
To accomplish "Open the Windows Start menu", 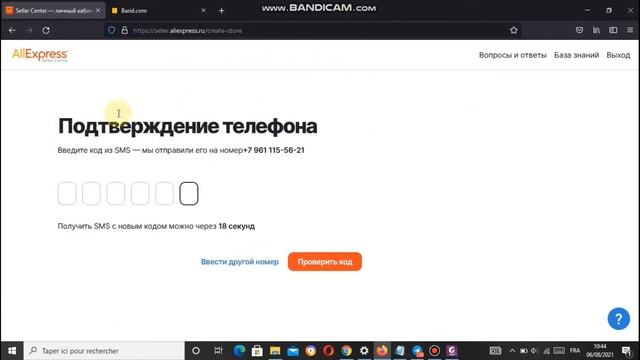I will [12, 351].
